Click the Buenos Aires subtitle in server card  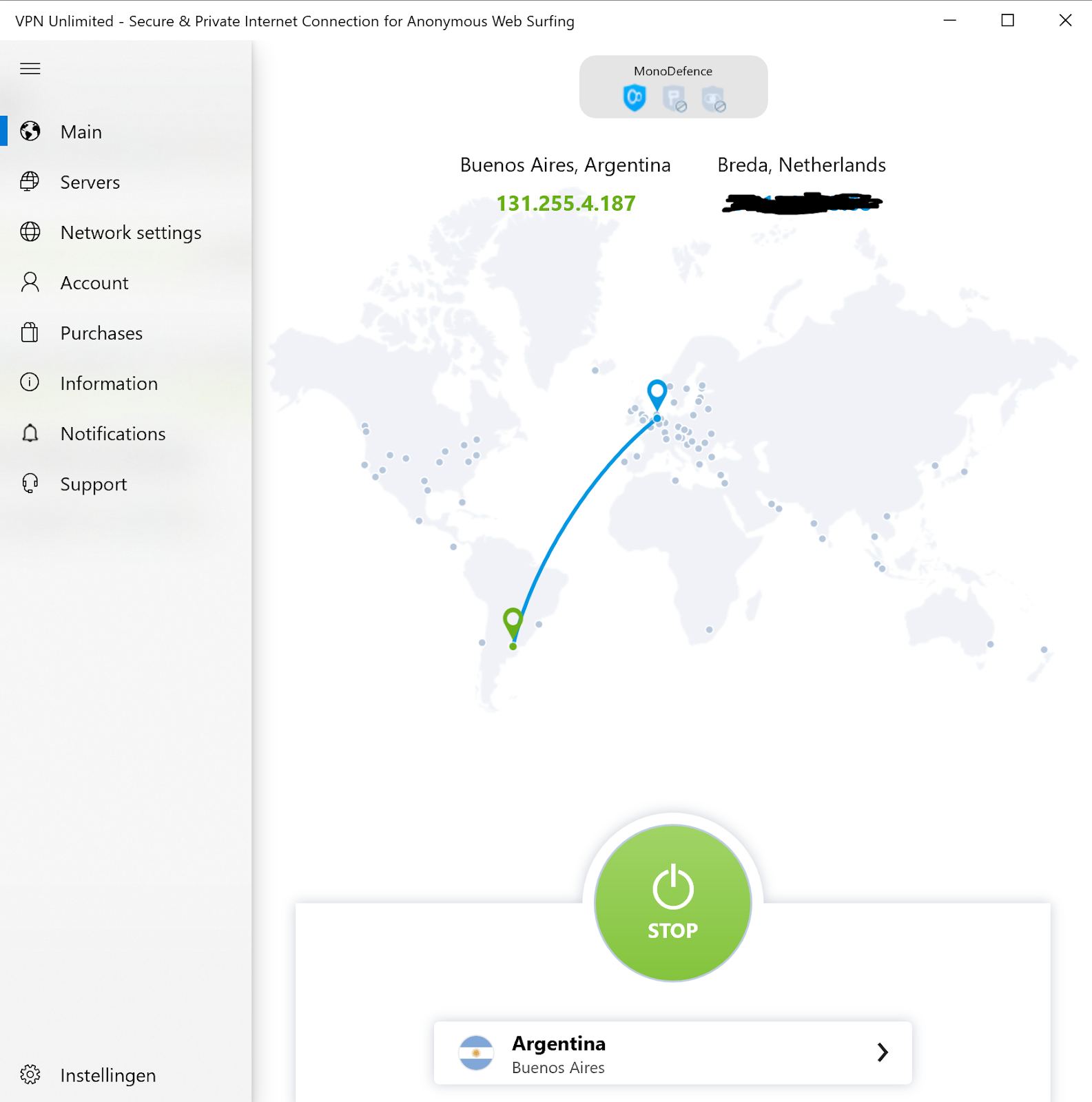coord(558,1068)
